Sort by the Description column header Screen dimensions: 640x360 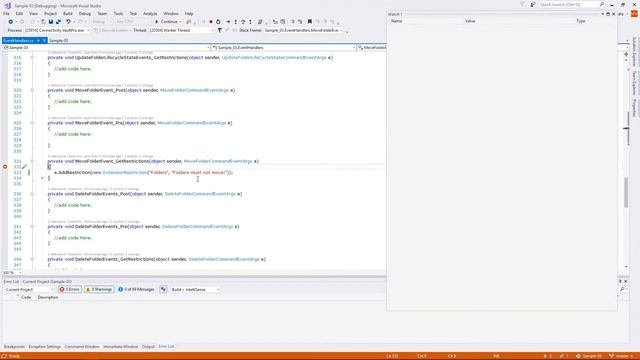click(48, 298)
